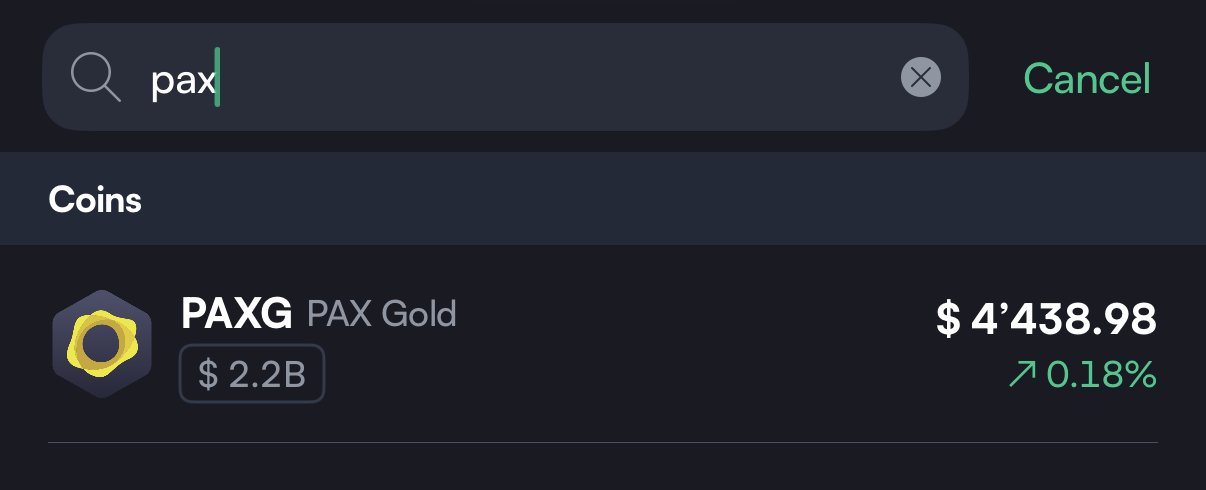Click the dollar sign in the market cap badge
The height and width of the screenshot is (490, 1206).
click(x=208, y=374)
